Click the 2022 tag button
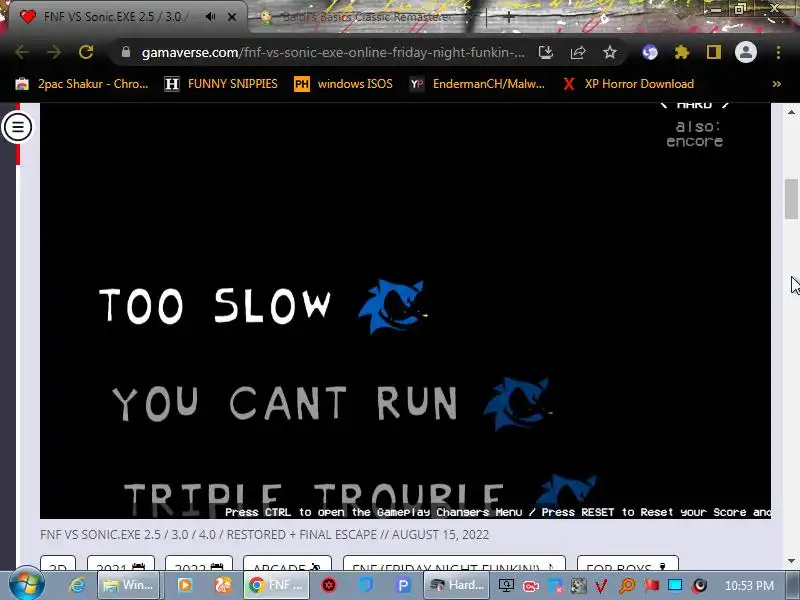800x600 pixels. [199, 563]
